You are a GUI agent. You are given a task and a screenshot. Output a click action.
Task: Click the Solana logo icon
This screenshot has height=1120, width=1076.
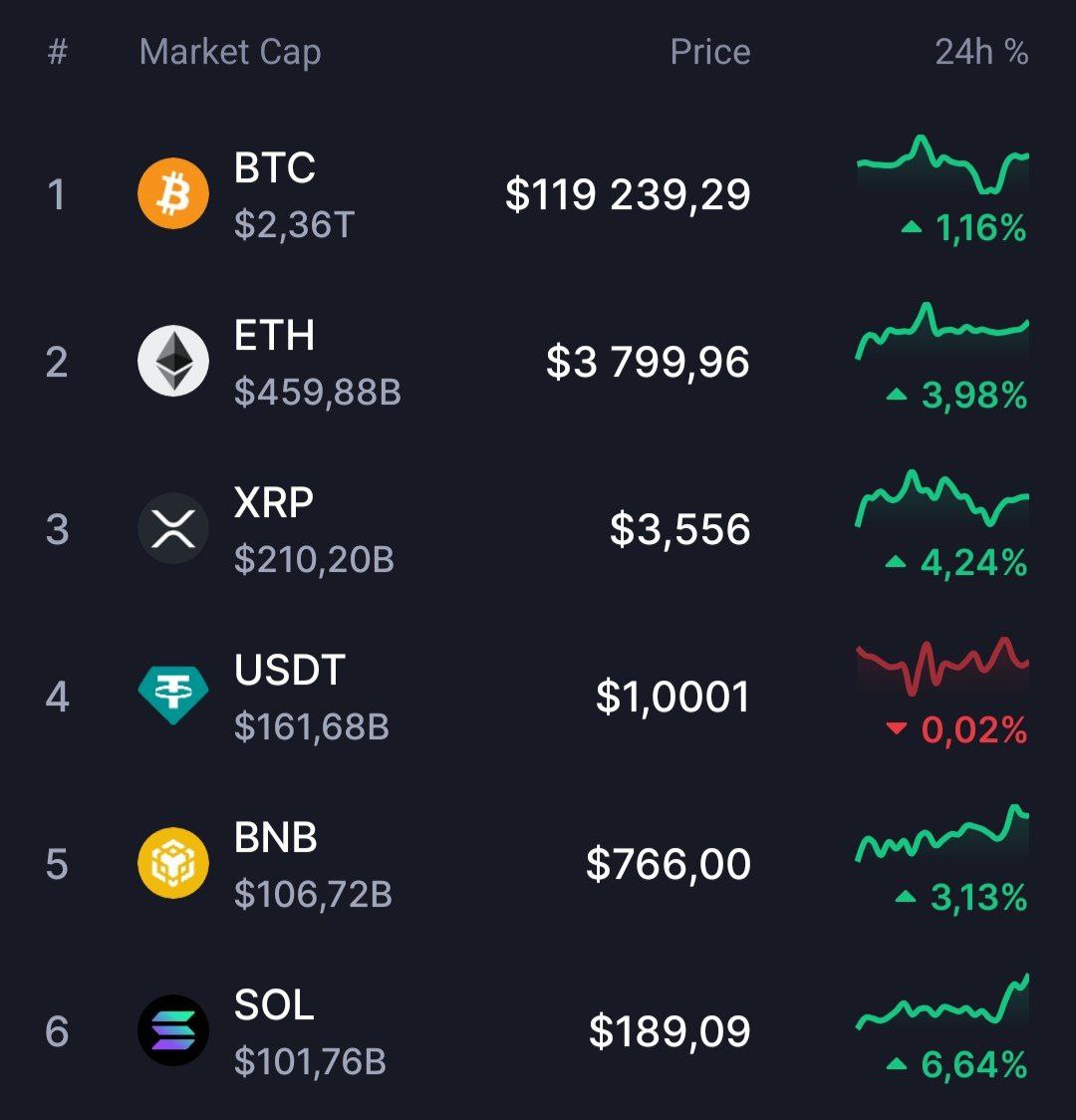(172, 1030)
